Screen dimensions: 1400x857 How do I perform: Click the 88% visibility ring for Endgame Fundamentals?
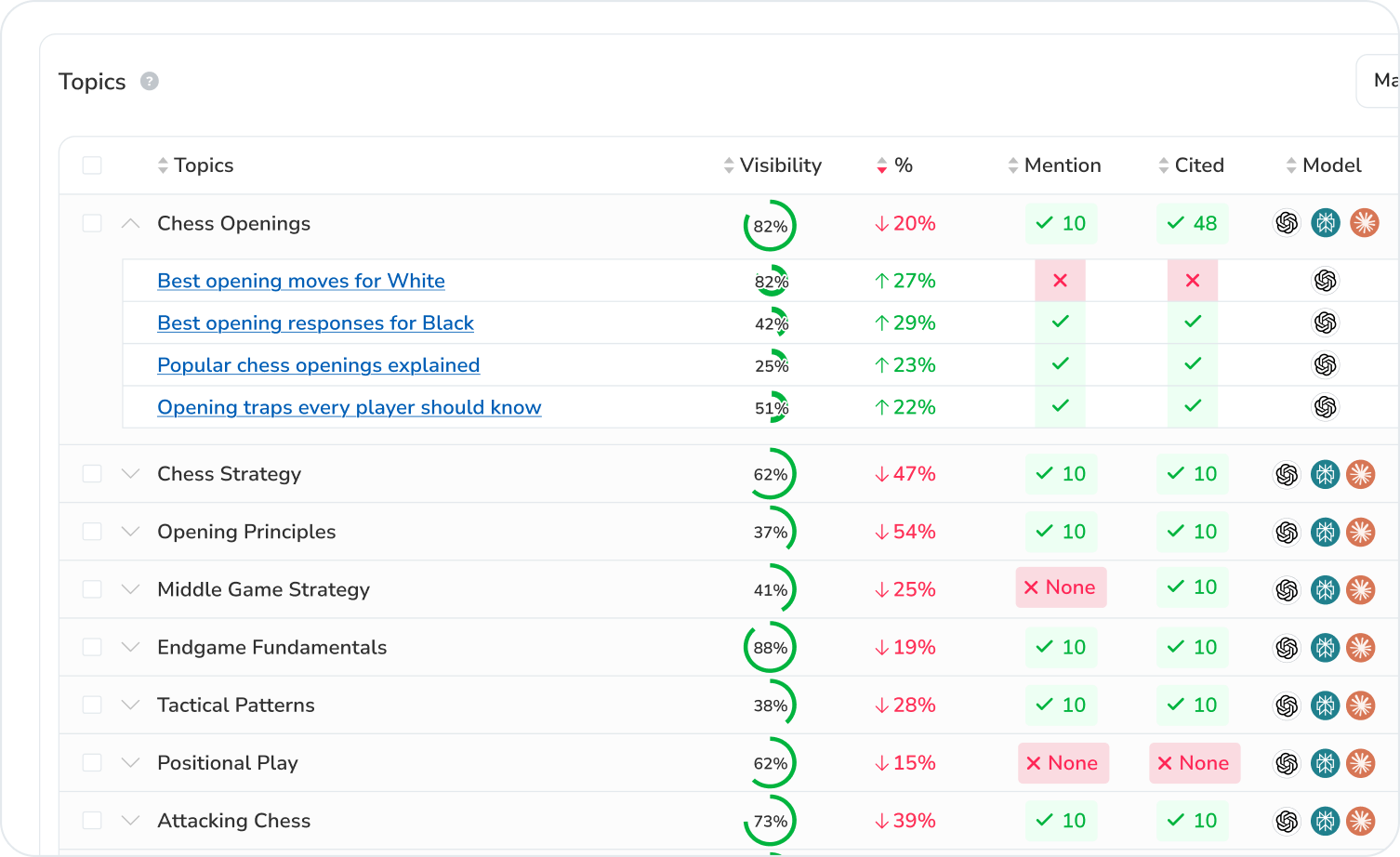pyautogui.click(x=770, y=648)
